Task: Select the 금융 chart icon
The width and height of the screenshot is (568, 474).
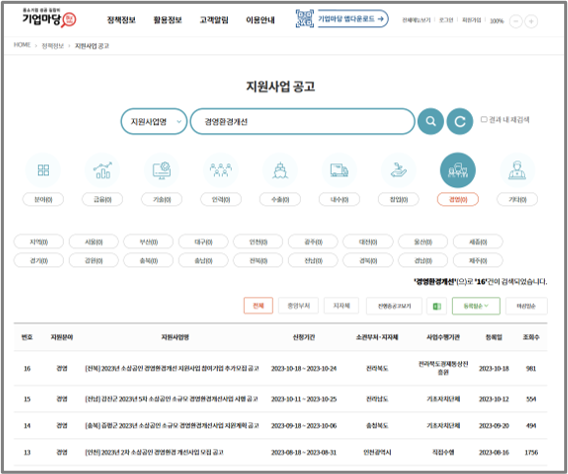Action: point(103,170)
